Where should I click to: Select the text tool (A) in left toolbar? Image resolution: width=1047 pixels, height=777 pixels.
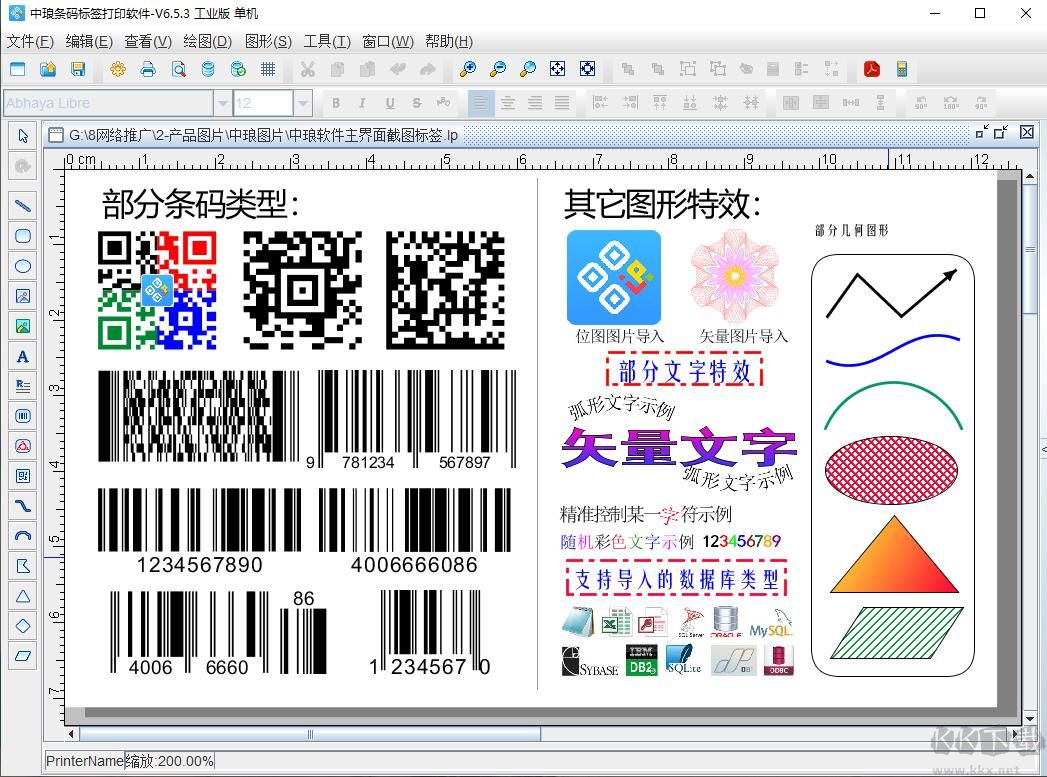click(23, 356)
